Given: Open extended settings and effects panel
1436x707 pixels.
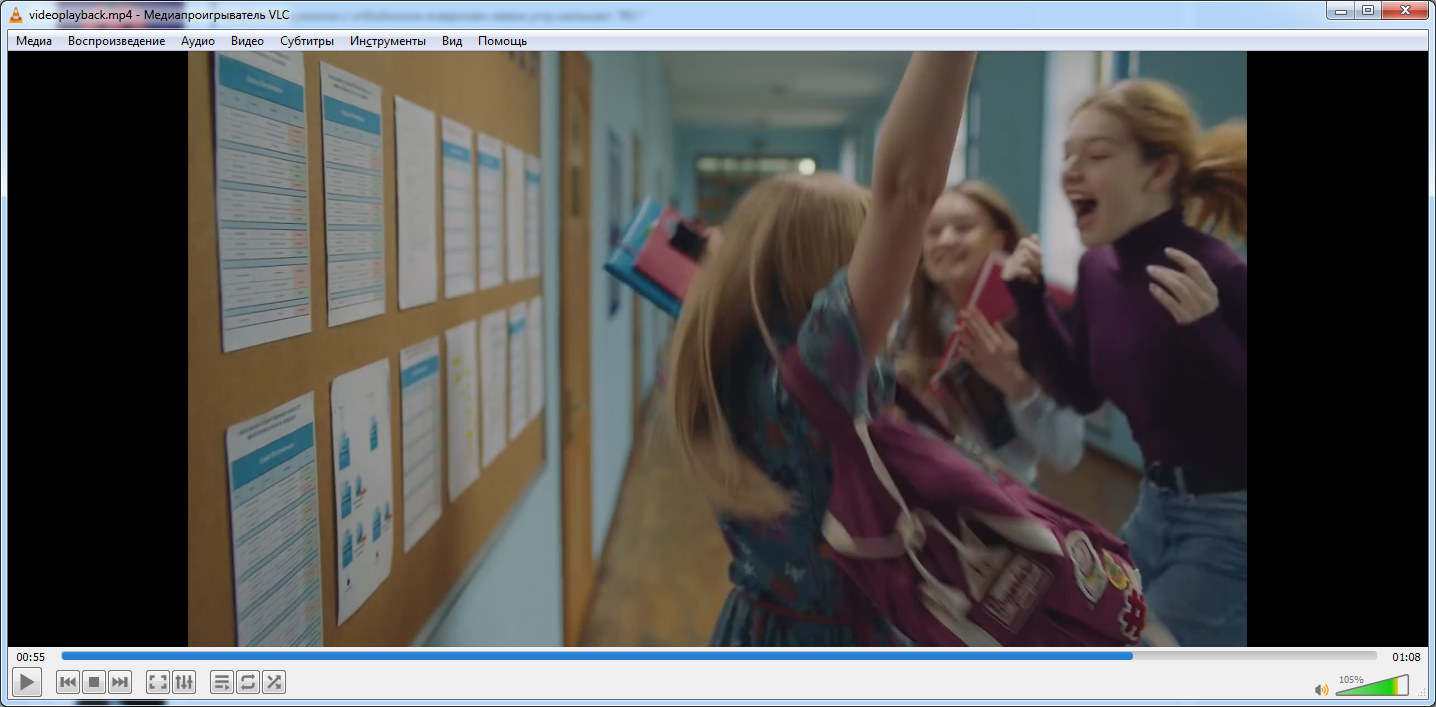Looking at the screenshot, I should tap(184, 682).
